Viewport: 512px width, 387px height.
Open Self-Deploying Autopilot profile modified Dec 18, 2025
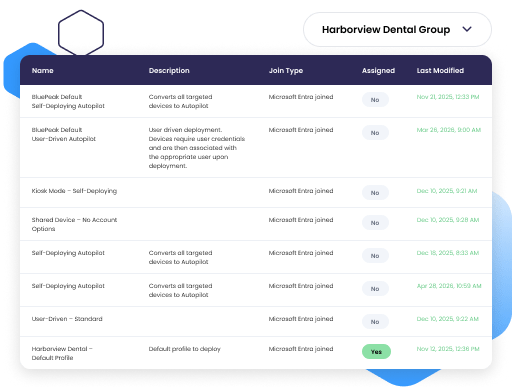(x=68, y=253)
